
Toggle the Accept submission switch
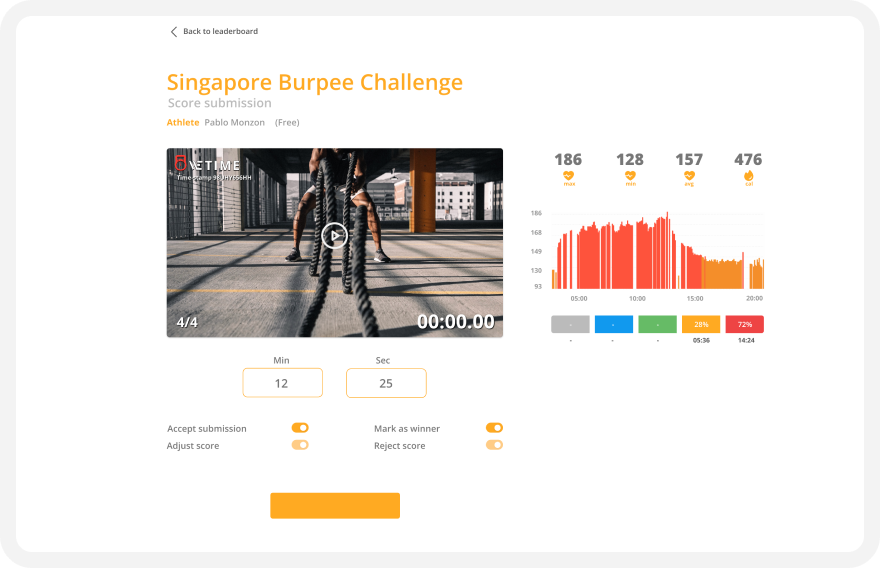pos(300,428)
